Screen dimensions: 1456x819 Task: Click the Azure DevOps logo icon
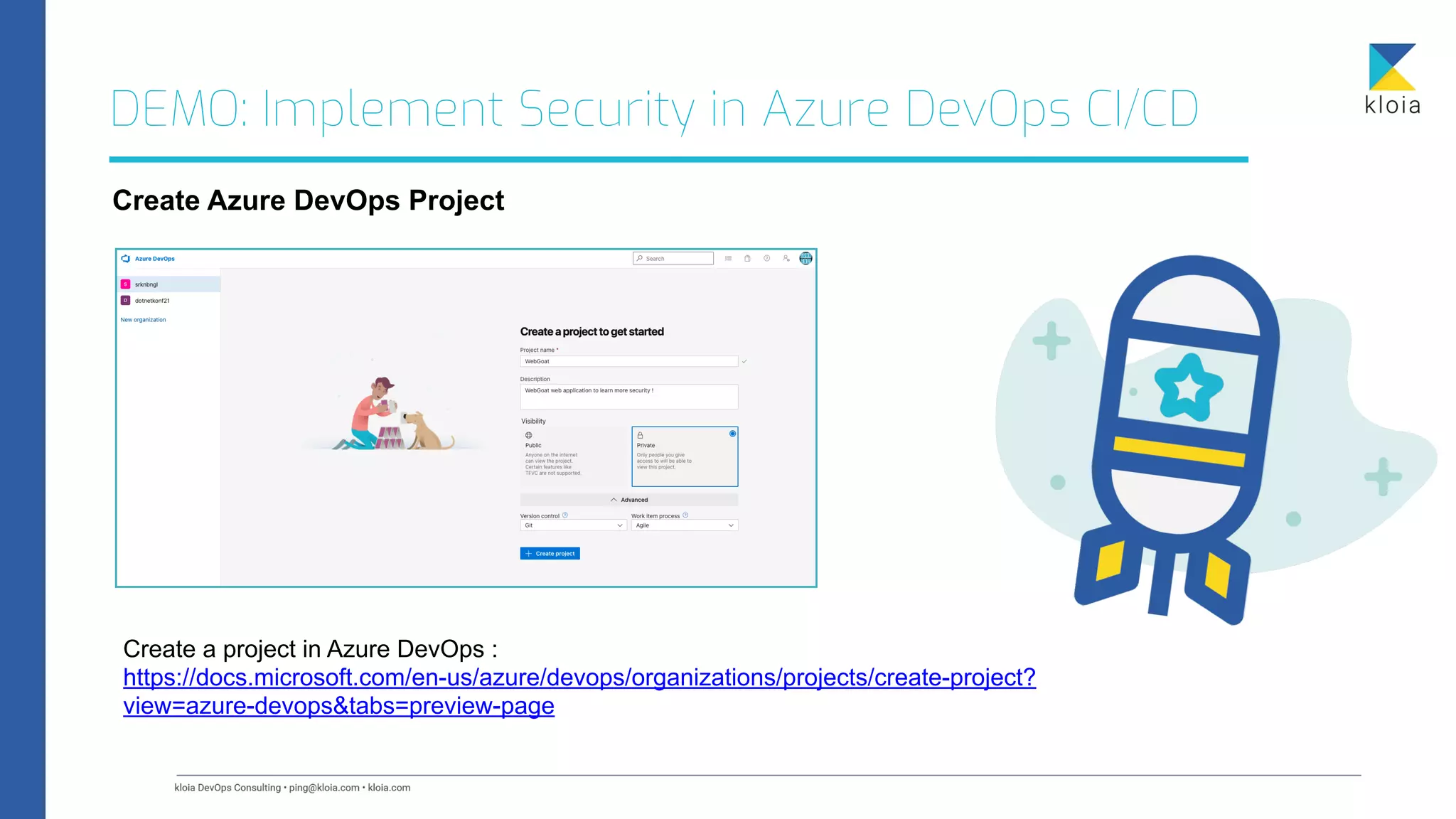coord(126,259)
